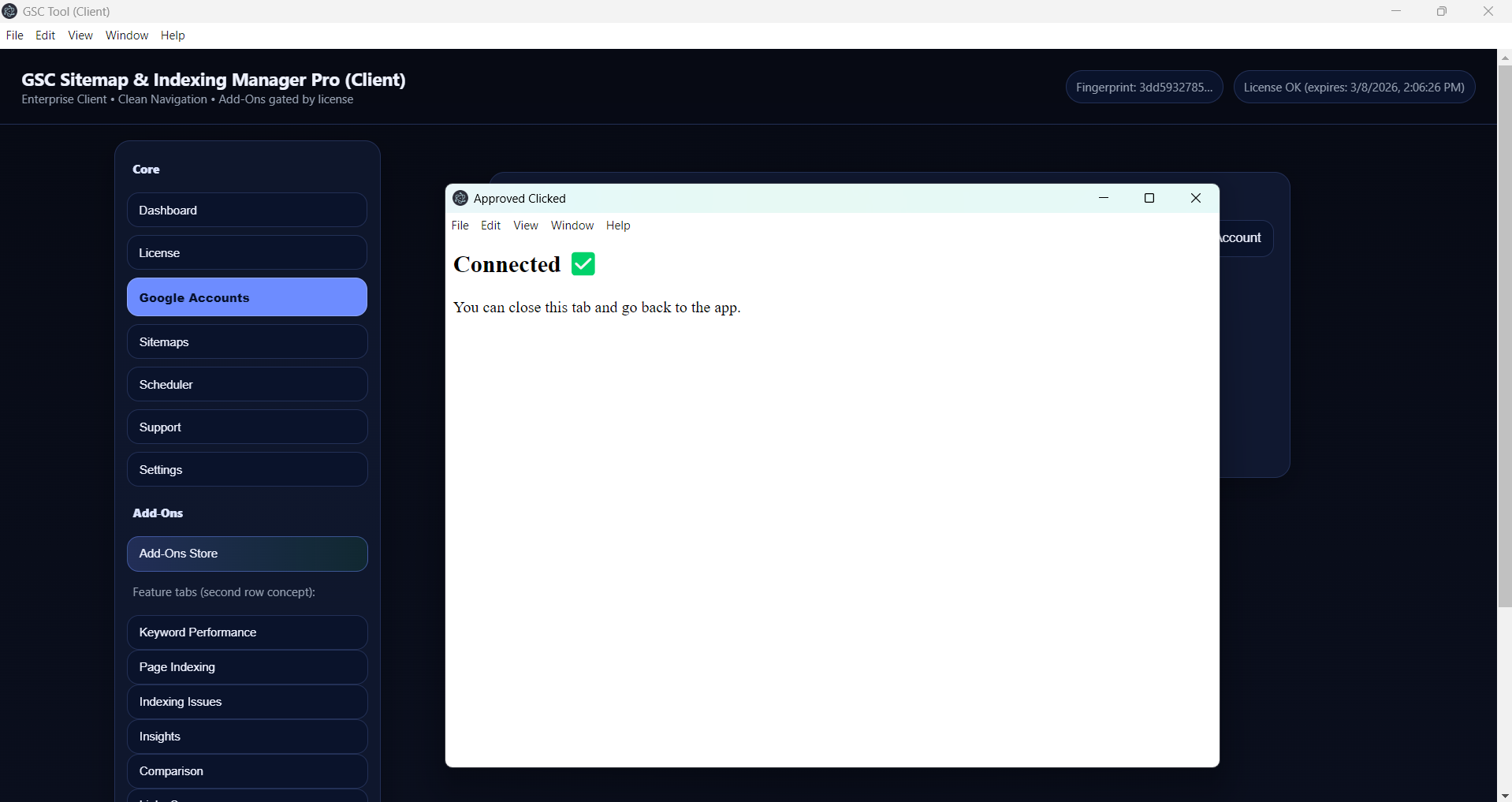The width and height of the screenshot is (1512, 802).
Task: Restore down the main GSC Tool window
Action: coord(1441,11)
